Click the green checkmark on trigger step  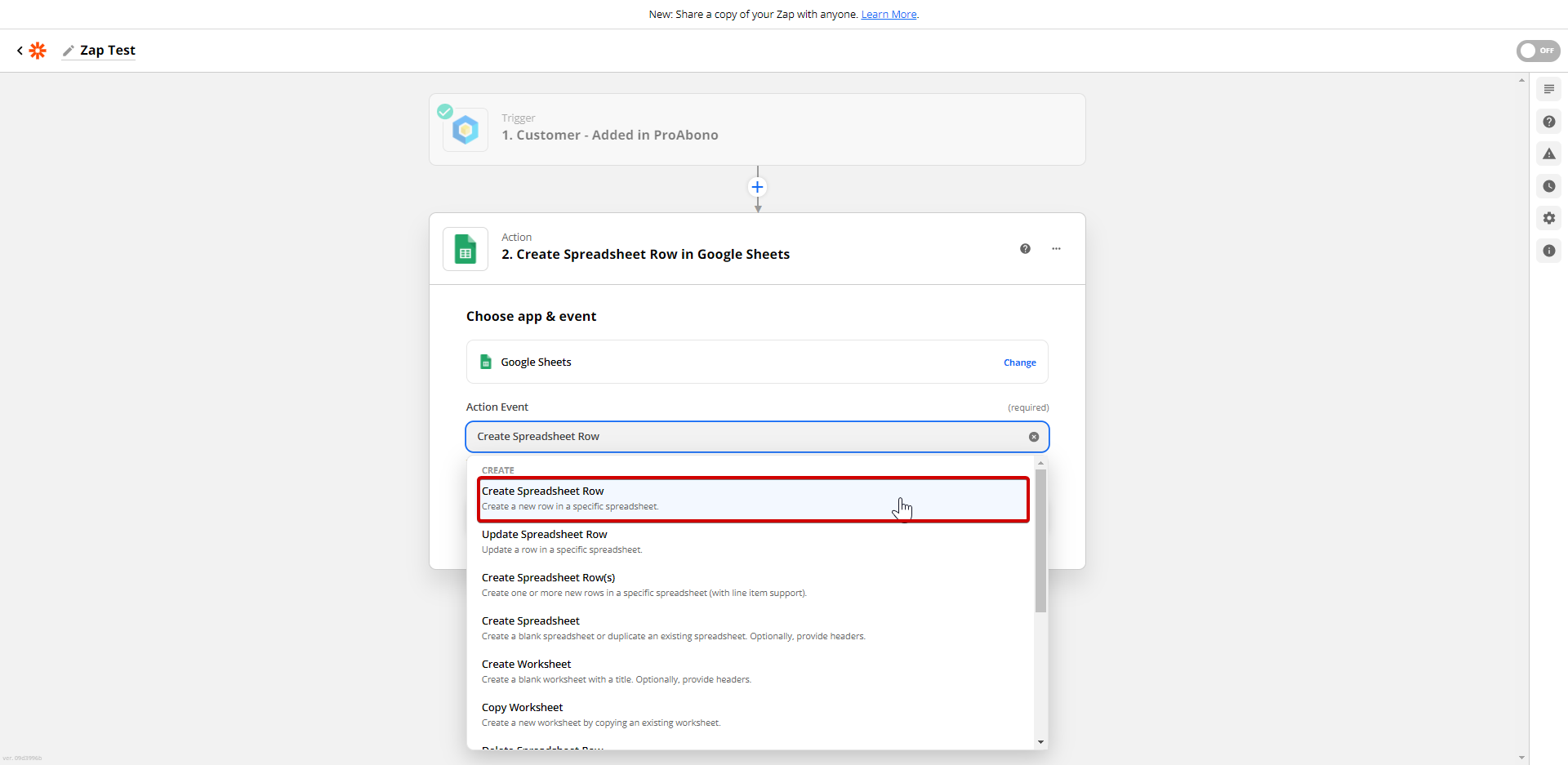pyautogui.click(x=445, y=112)
